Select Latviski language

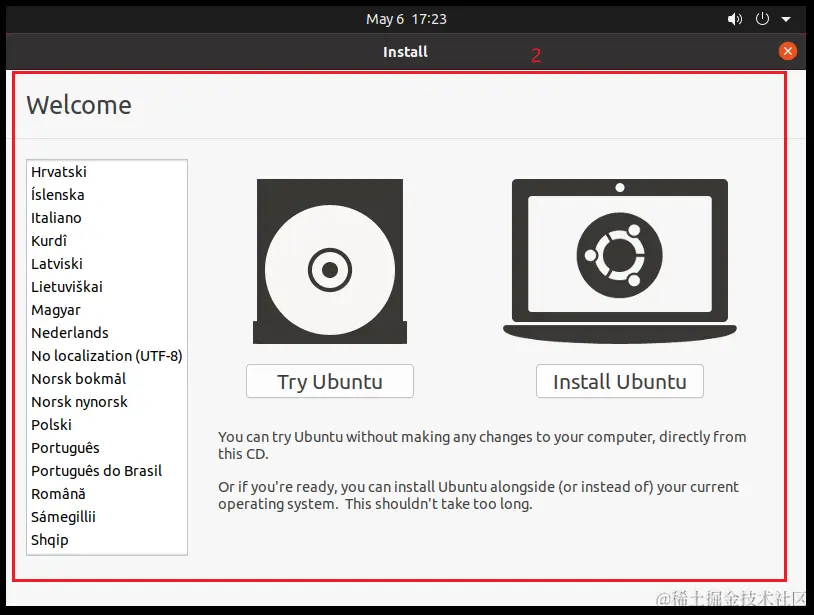tap(107, 264)
